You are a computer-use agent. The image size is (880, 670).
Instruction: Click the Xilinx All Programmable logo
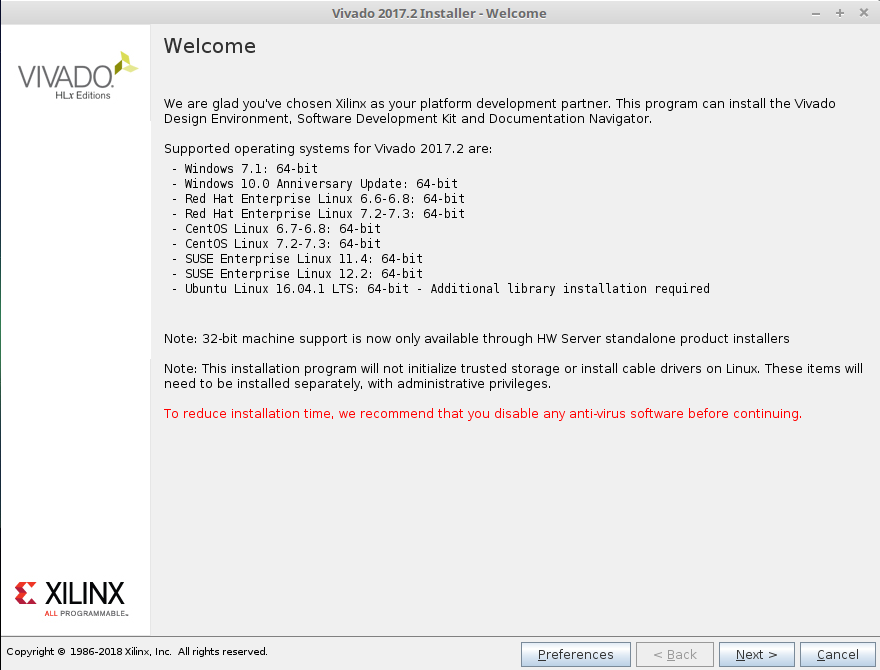(x=71, y=599)
